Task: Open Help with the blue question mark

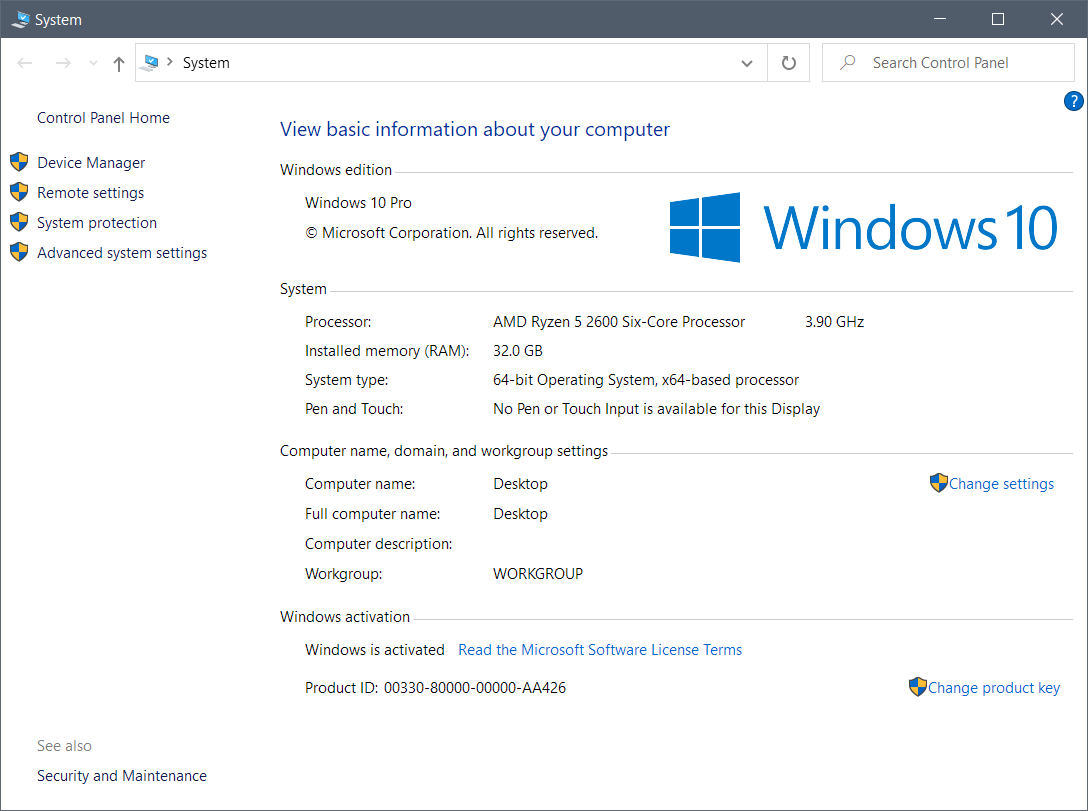Action: [x=1073, y=101]
